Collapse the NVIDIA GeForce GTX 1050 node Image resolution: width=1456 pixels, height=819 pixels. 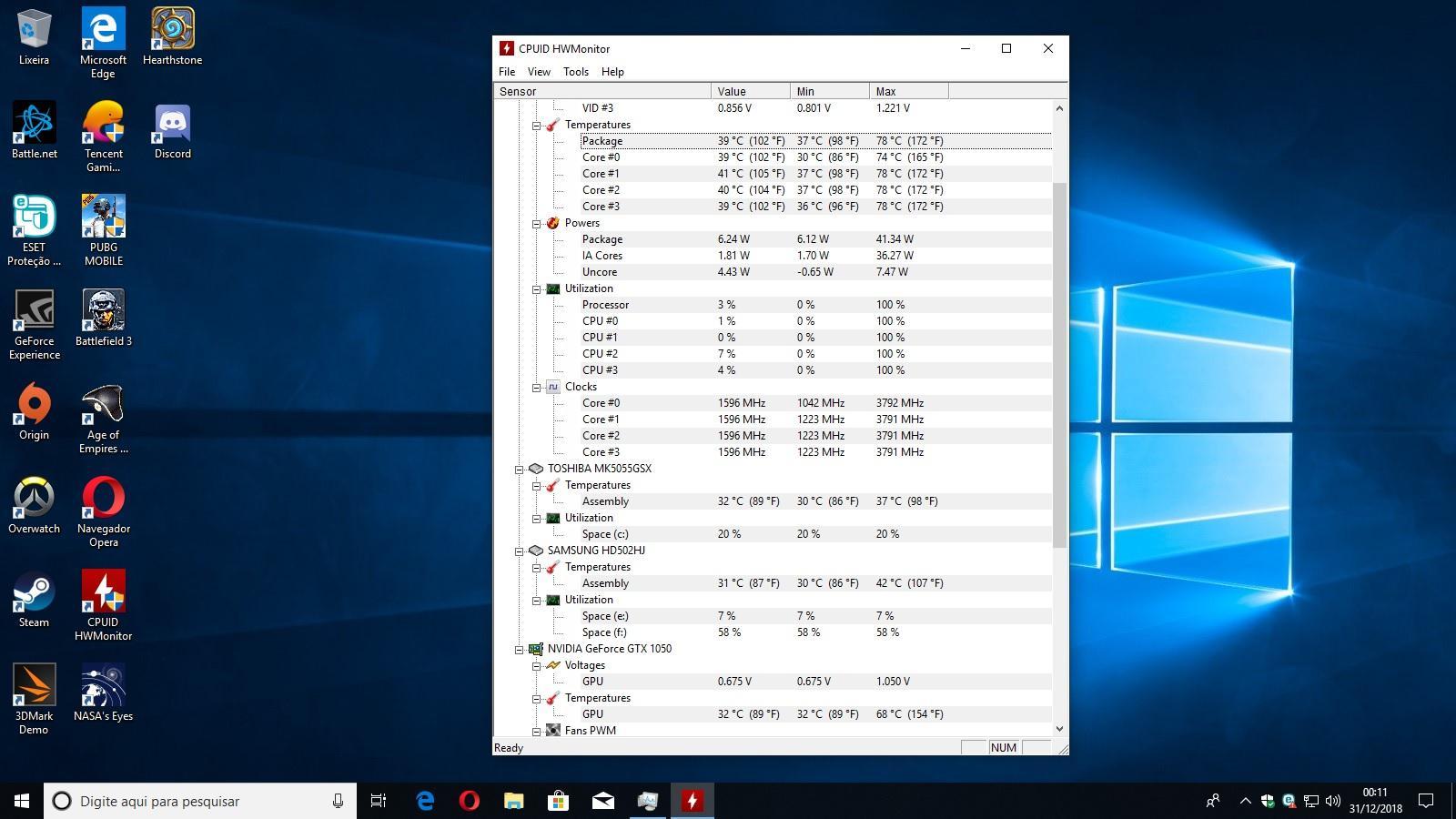[519, 650]
